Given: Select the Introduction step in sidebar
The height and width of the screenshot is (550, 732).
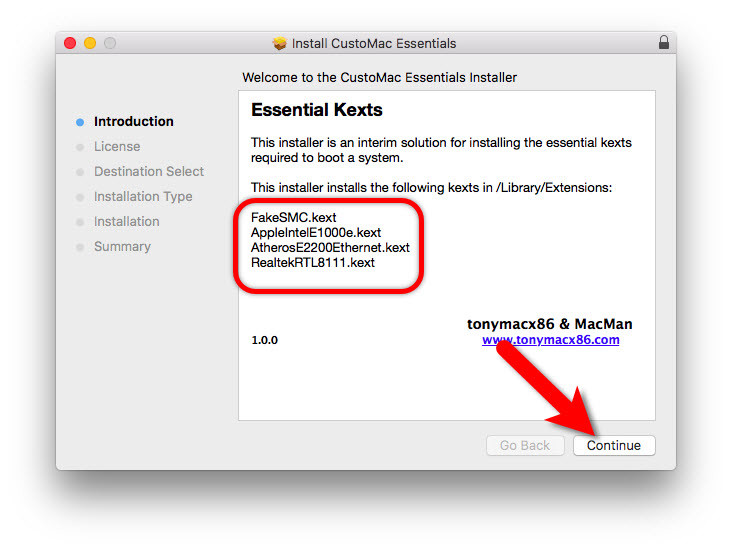Looking at the screenshot, I should click(x=134, y=121).
